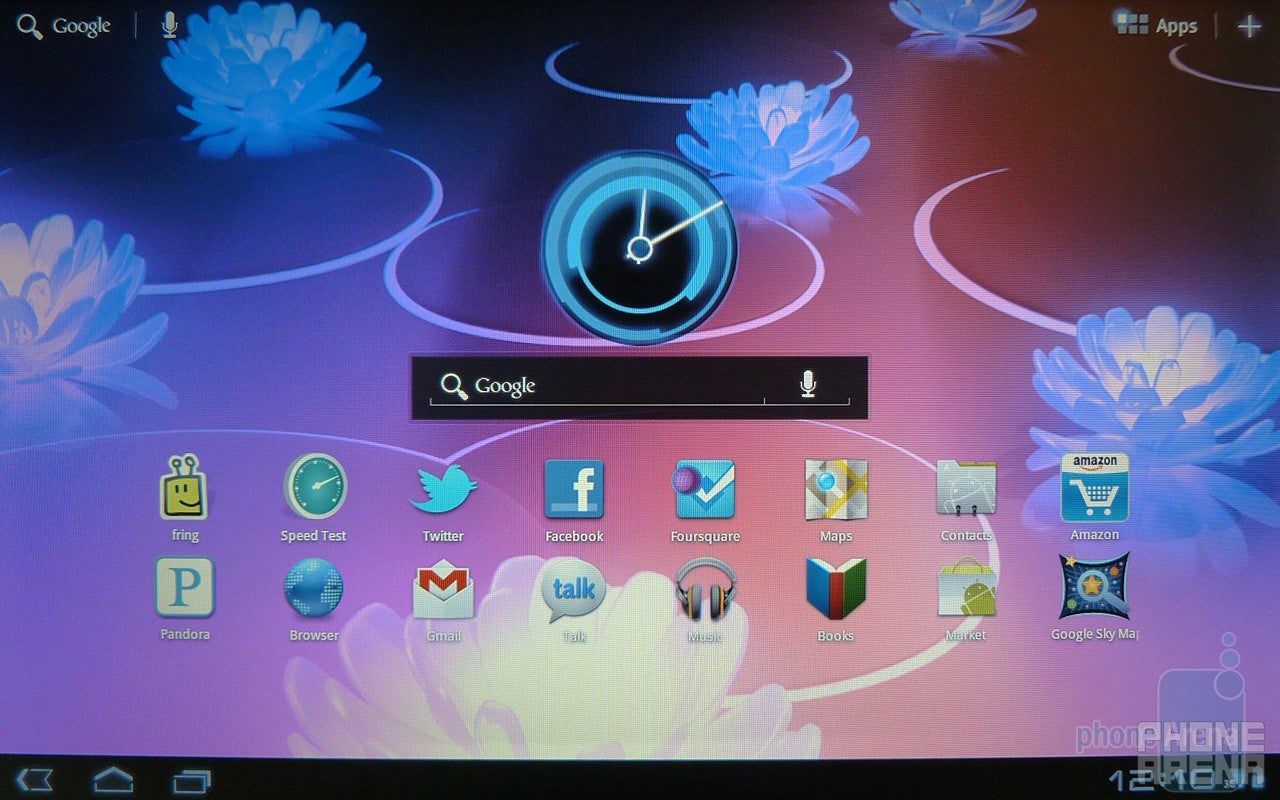Tap the Back arrow in system bar
This screenshot has width=1280, height=800.
tap(35, 779)
